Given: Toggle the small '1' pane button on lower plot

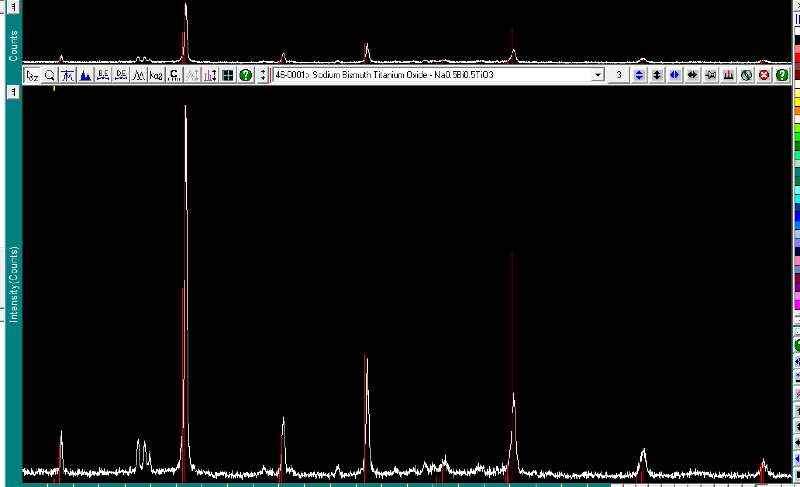Looking at the screenshot, I should pyautogui.click(x=12, y=93).
